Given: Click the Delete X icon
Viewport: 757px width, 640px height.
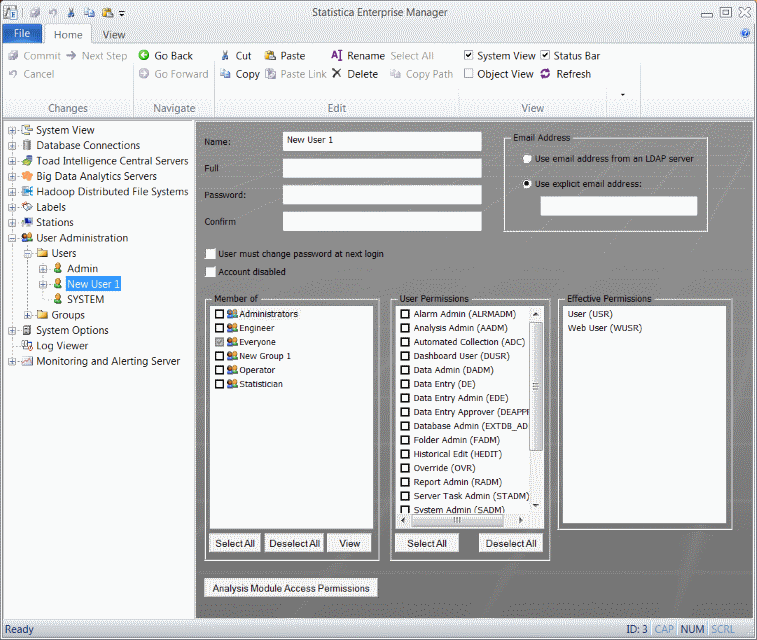Looking at the screenshot, I should coord(337,74).
